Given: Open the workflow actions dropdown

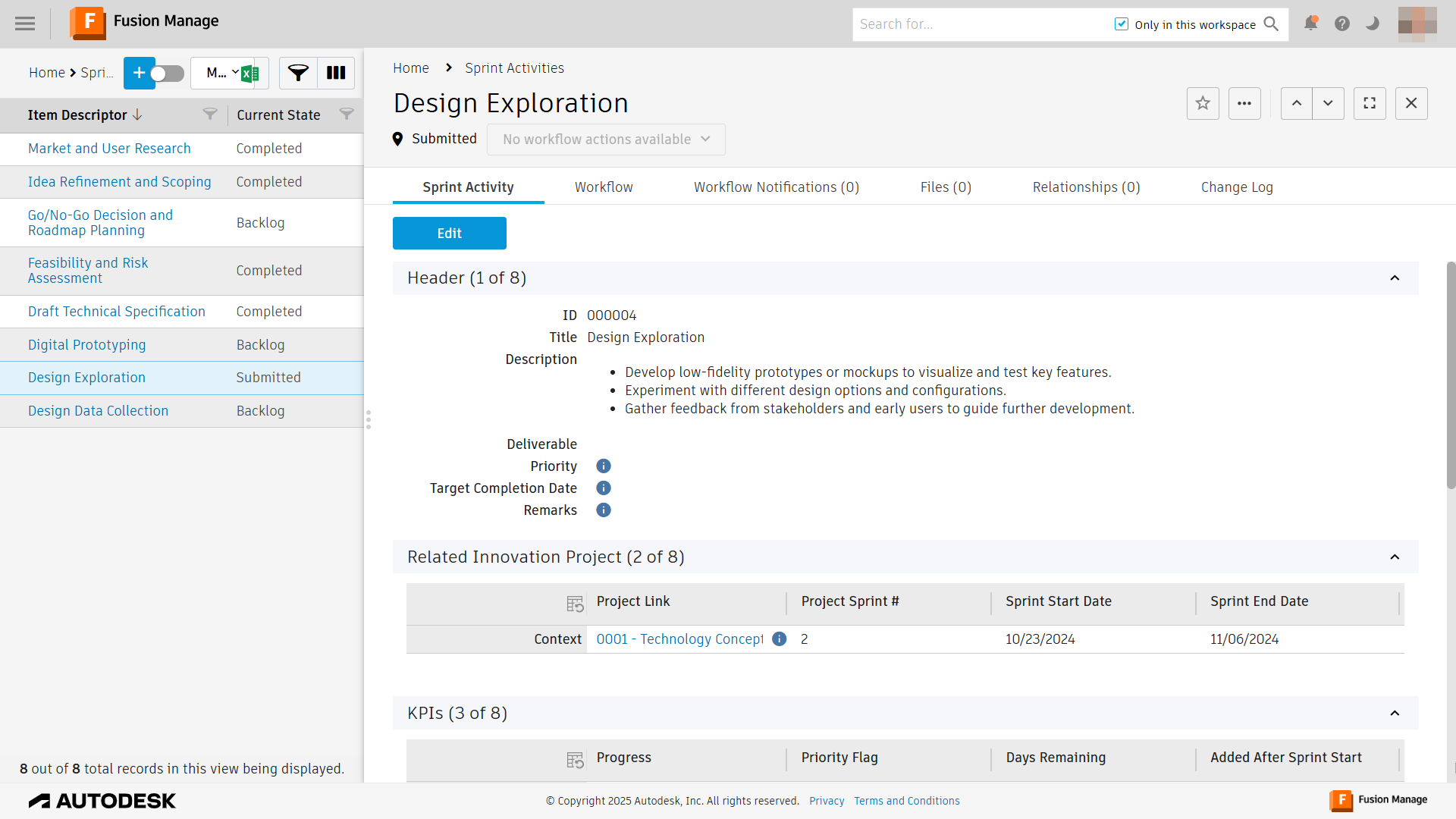Looking at the screenshot, I should [606, 140].
